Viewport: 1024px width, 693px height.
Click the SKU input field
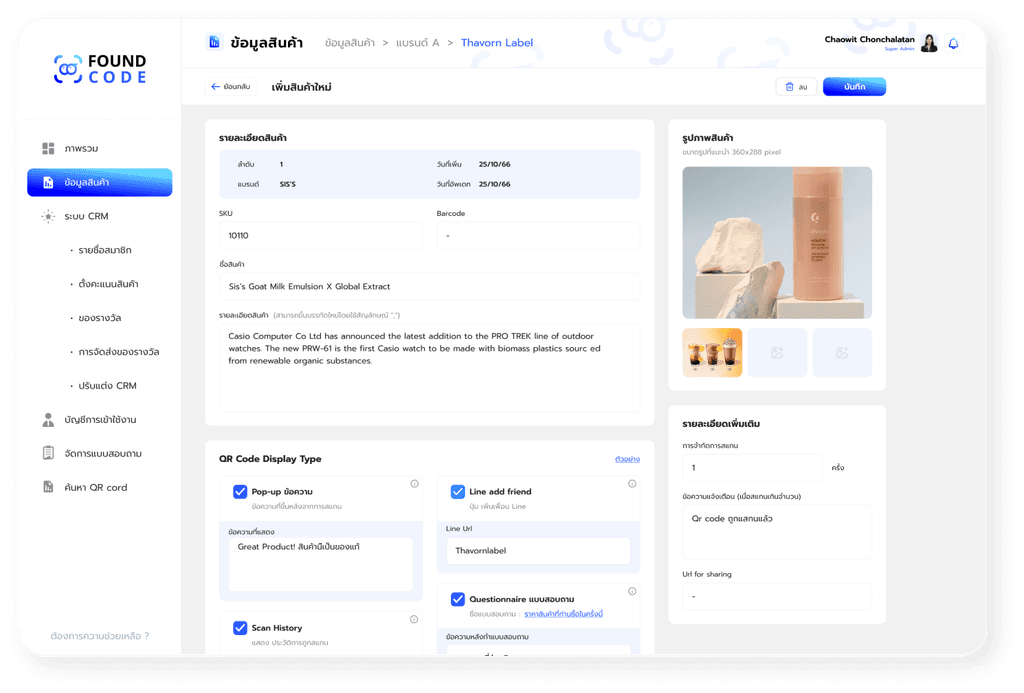coord(321,236)
